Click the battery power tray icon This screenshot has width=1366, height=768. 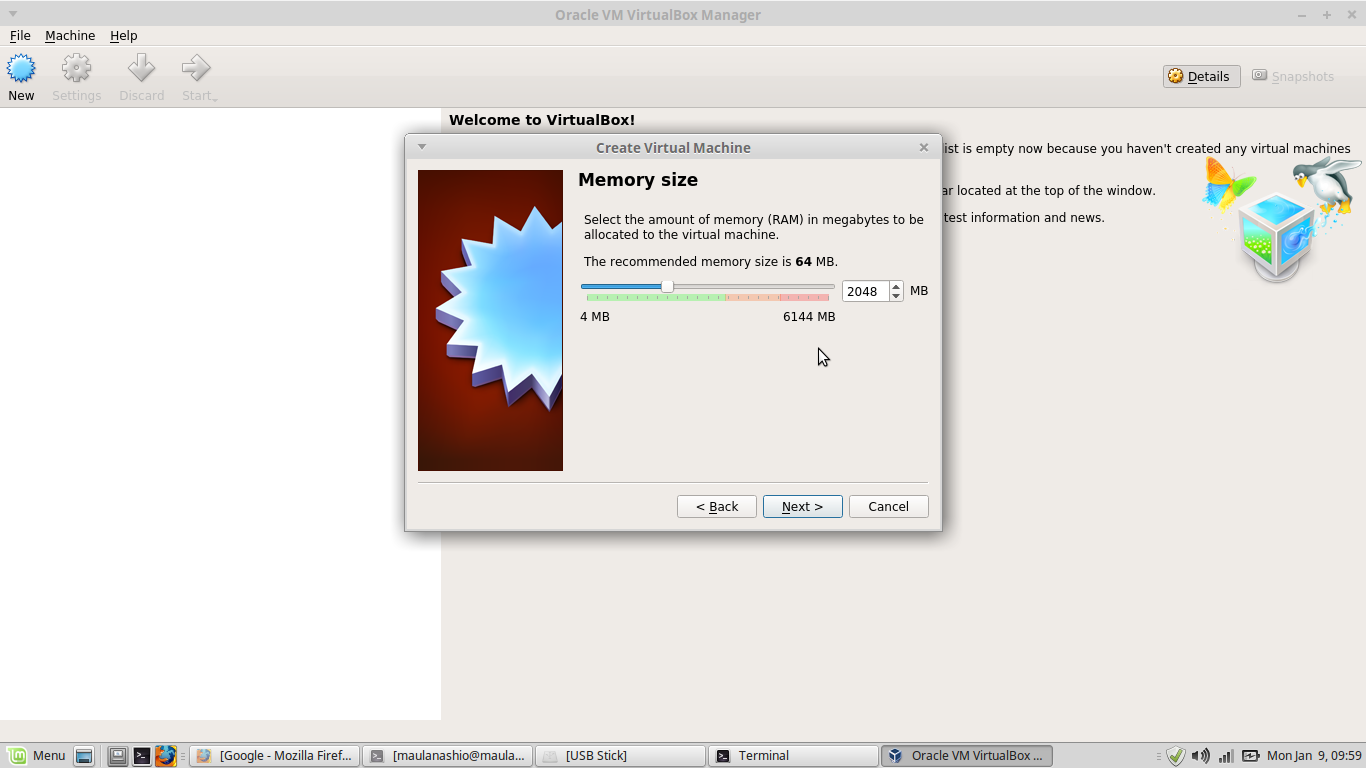1250,756
